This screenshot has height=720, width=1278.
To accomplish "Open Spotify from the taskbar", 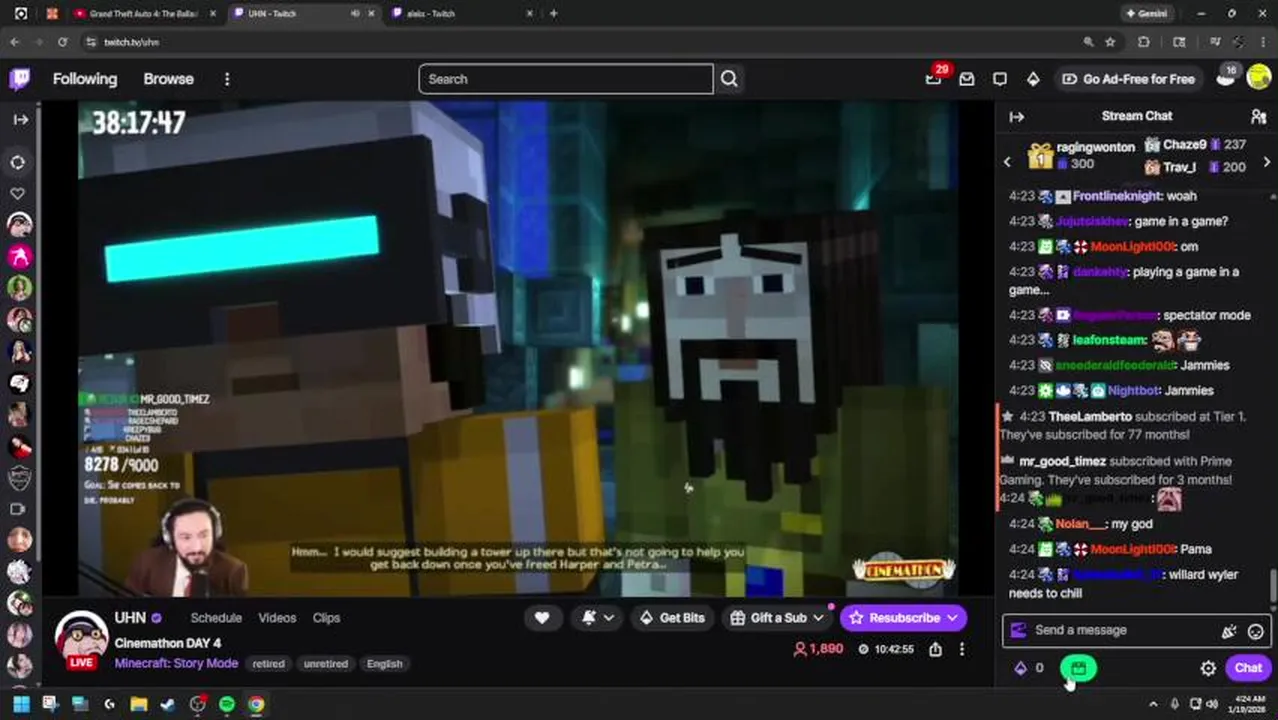I will [227, 704].
